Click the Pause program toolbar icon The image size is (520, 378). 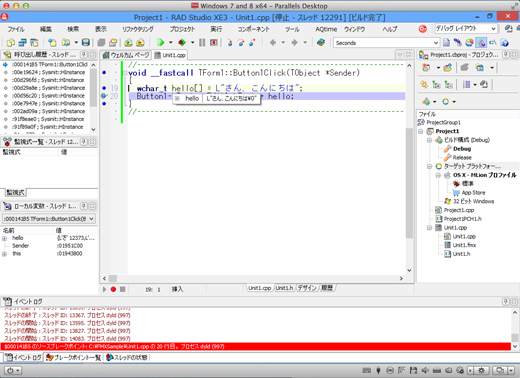202,42
